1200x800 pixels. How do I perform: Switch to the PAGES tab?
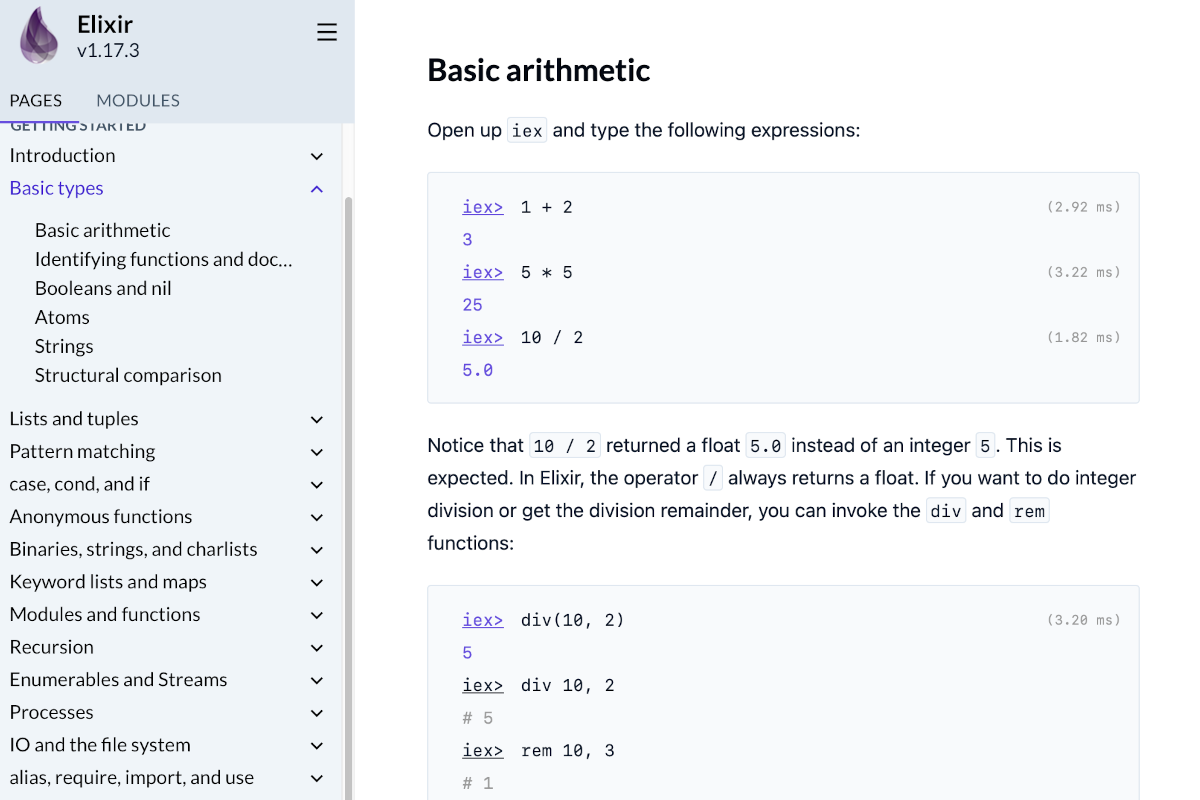click(x=36, y=100)
